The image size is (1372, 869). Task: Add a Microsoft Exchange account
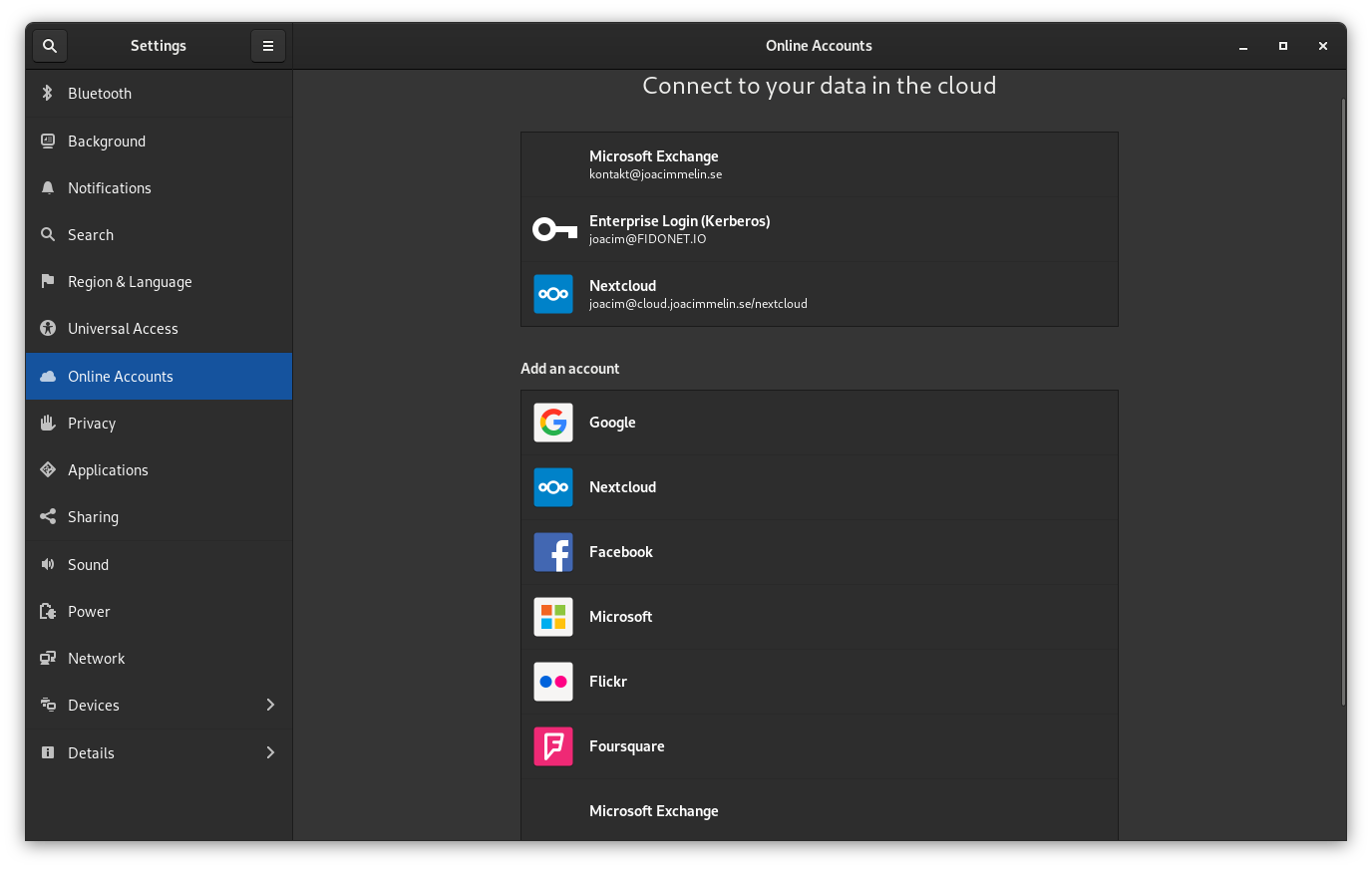tap(820, 810)
